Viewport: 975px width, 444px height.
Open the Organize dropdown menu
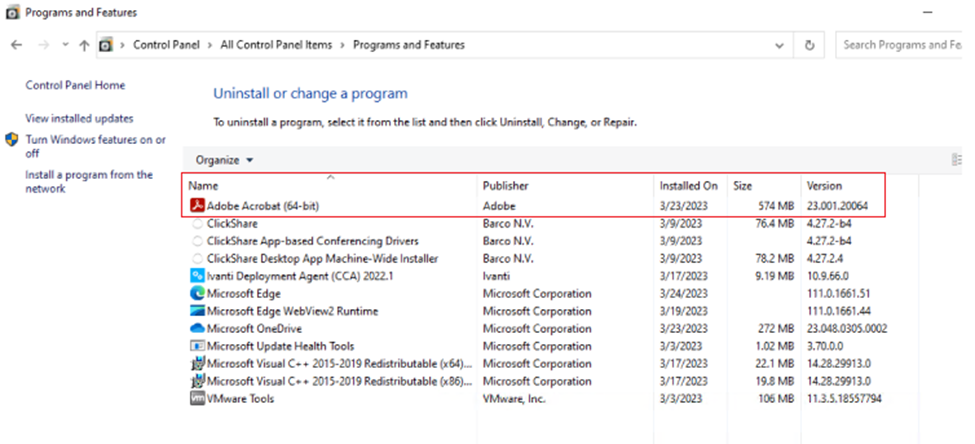click(x=224, y=160)
